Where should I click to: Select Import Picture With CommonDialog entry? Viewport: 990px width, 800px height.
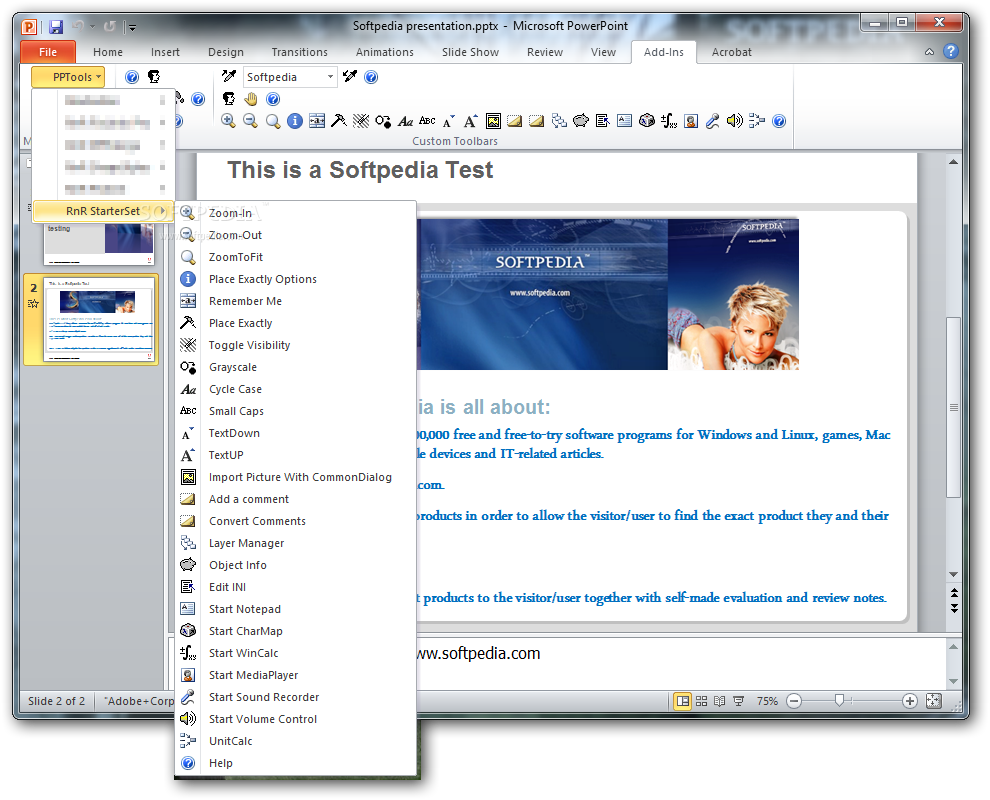(x=295, y=477)
